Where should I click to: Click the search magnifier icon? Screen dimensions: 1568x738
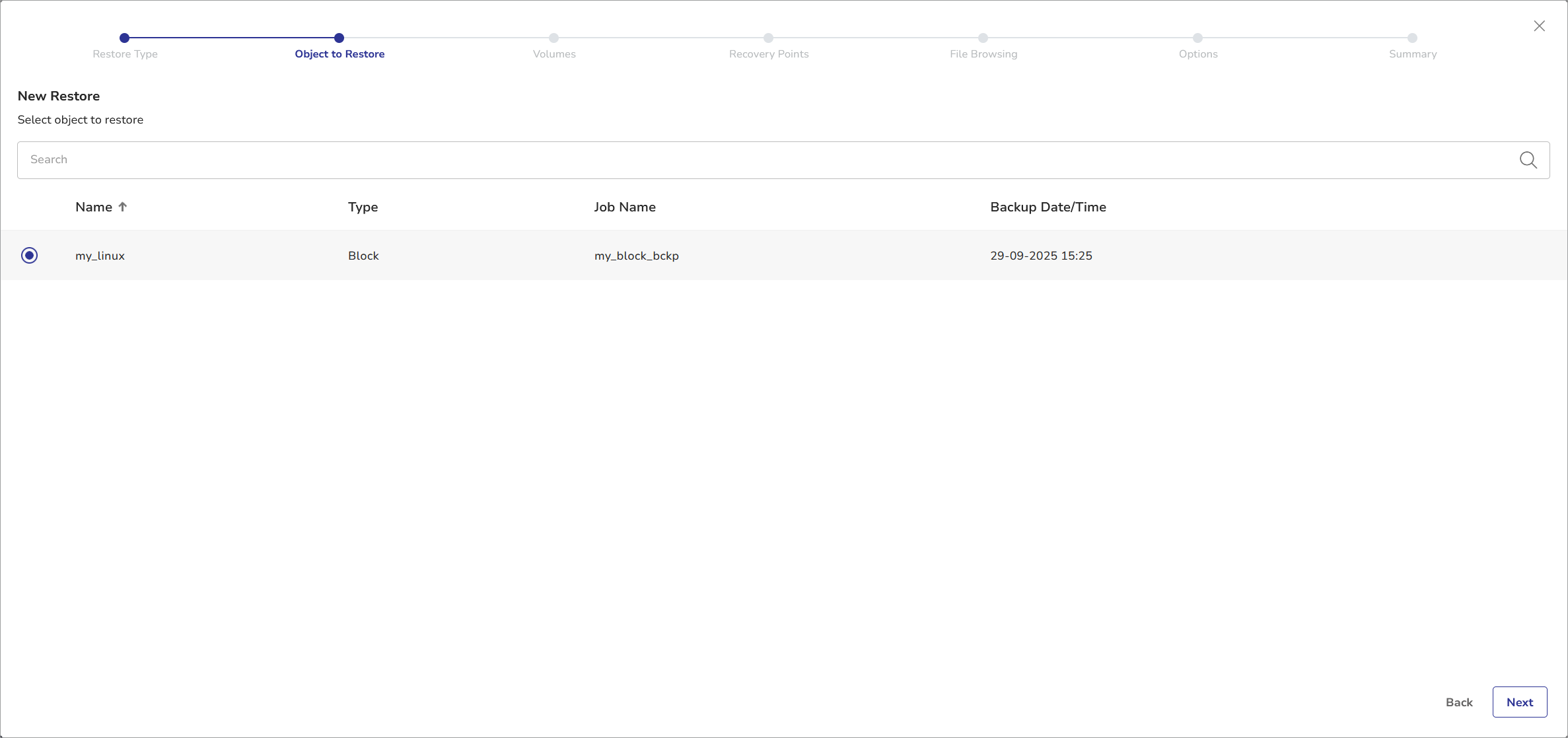[x=1528, y=160]
